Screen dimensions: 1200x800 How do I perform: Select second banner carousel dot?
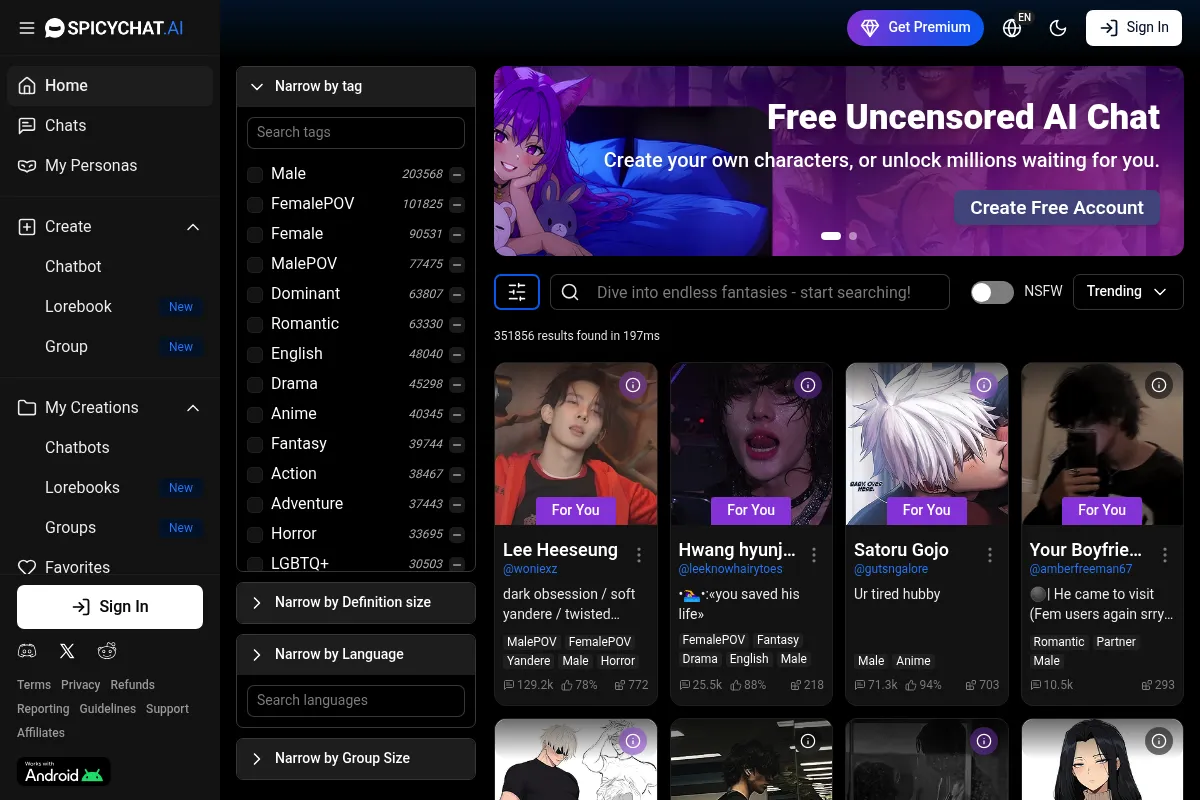853,236
